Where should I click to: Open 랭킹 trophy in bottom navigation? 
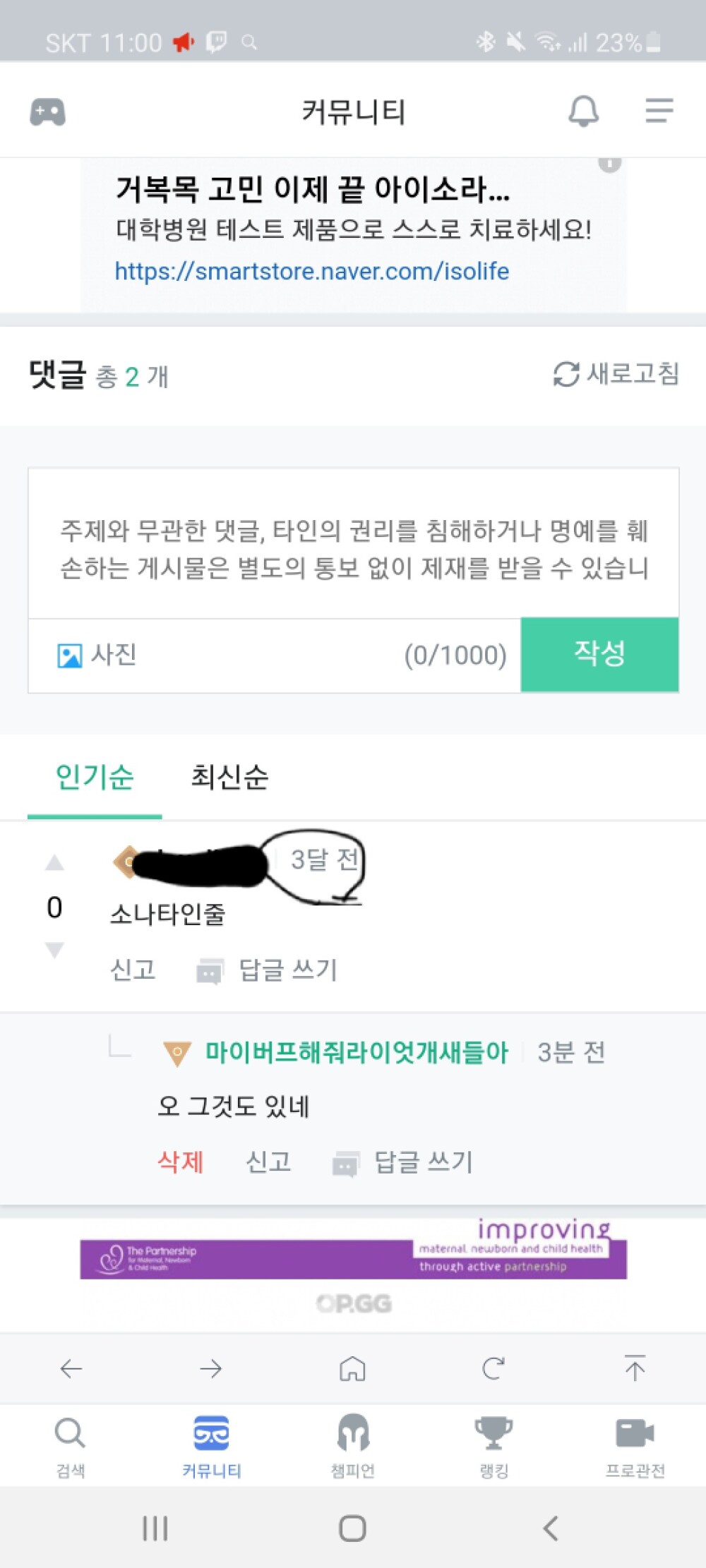pyautogui.click(x=493, y=1446)
